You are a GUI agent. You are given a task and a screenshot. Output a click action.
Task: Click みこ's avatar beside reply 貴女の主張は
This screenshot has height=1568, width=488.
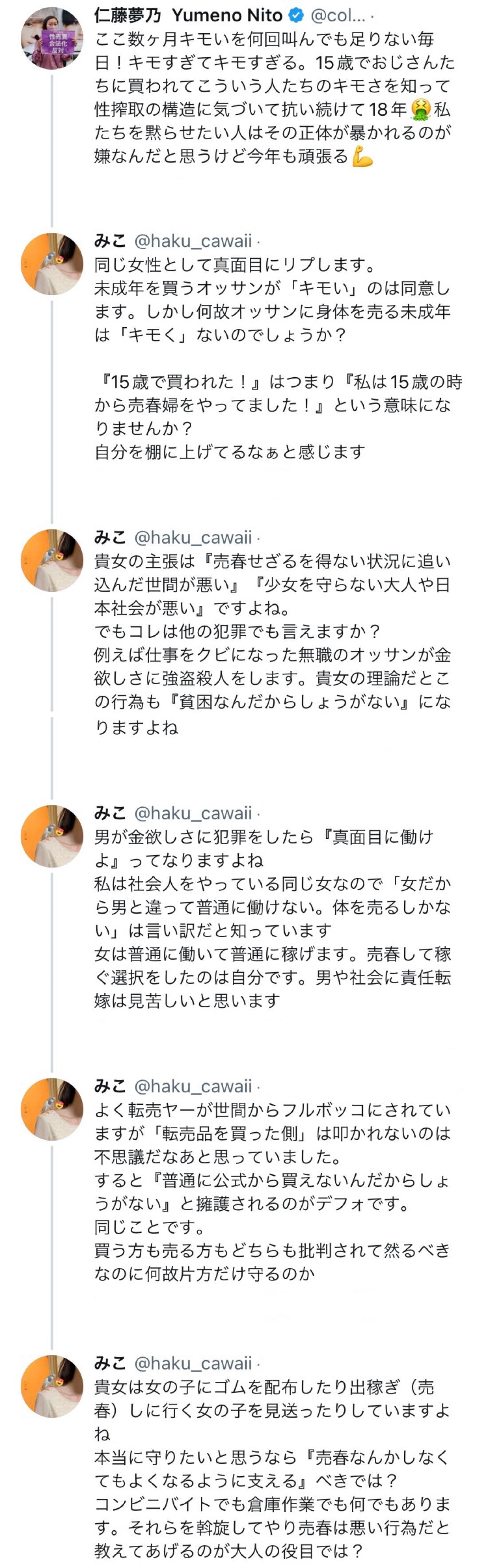(x=52, y=560)
